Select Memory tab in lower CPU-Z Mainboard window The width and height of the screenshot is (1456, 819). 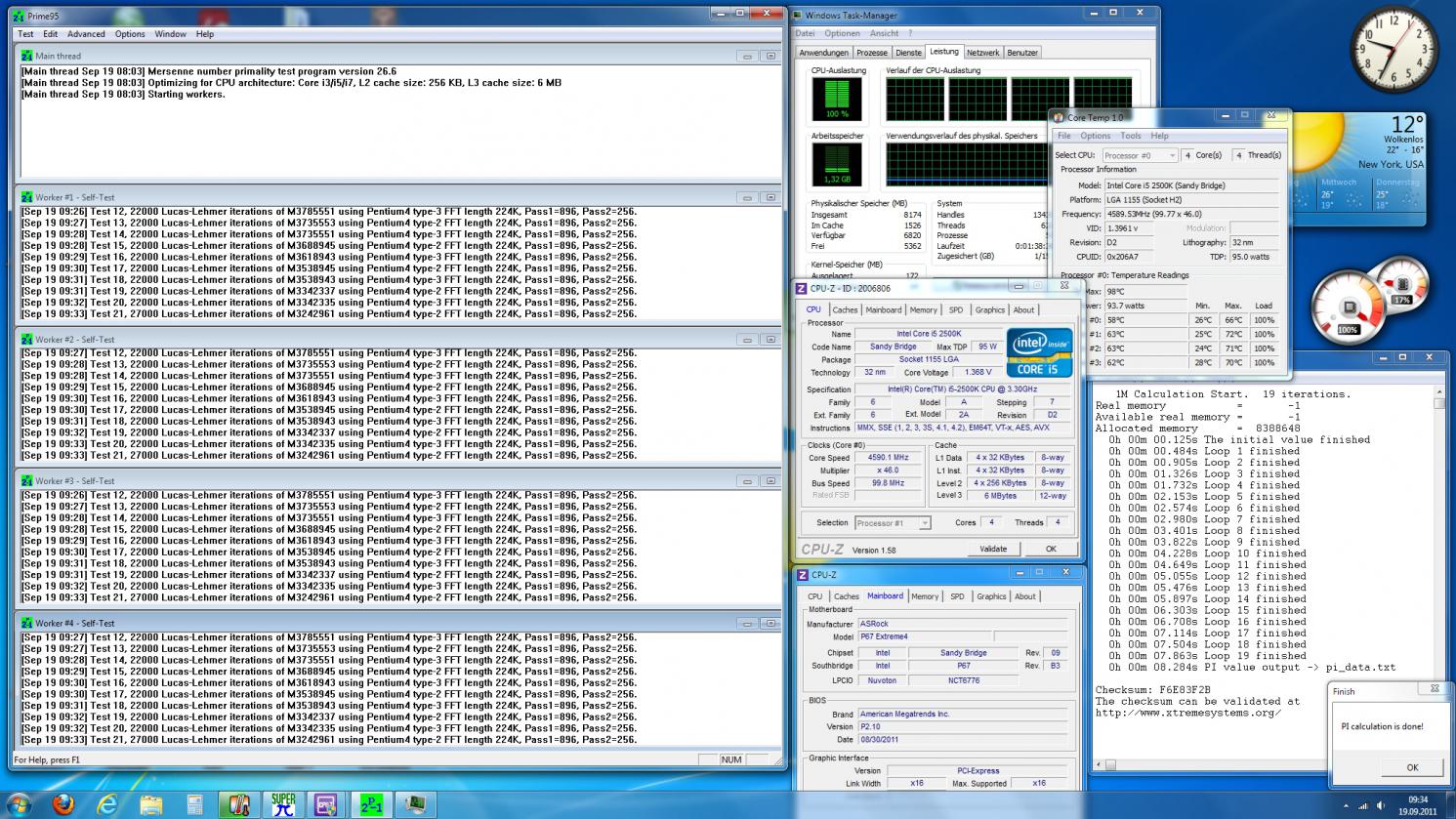[x=925, y=596]
